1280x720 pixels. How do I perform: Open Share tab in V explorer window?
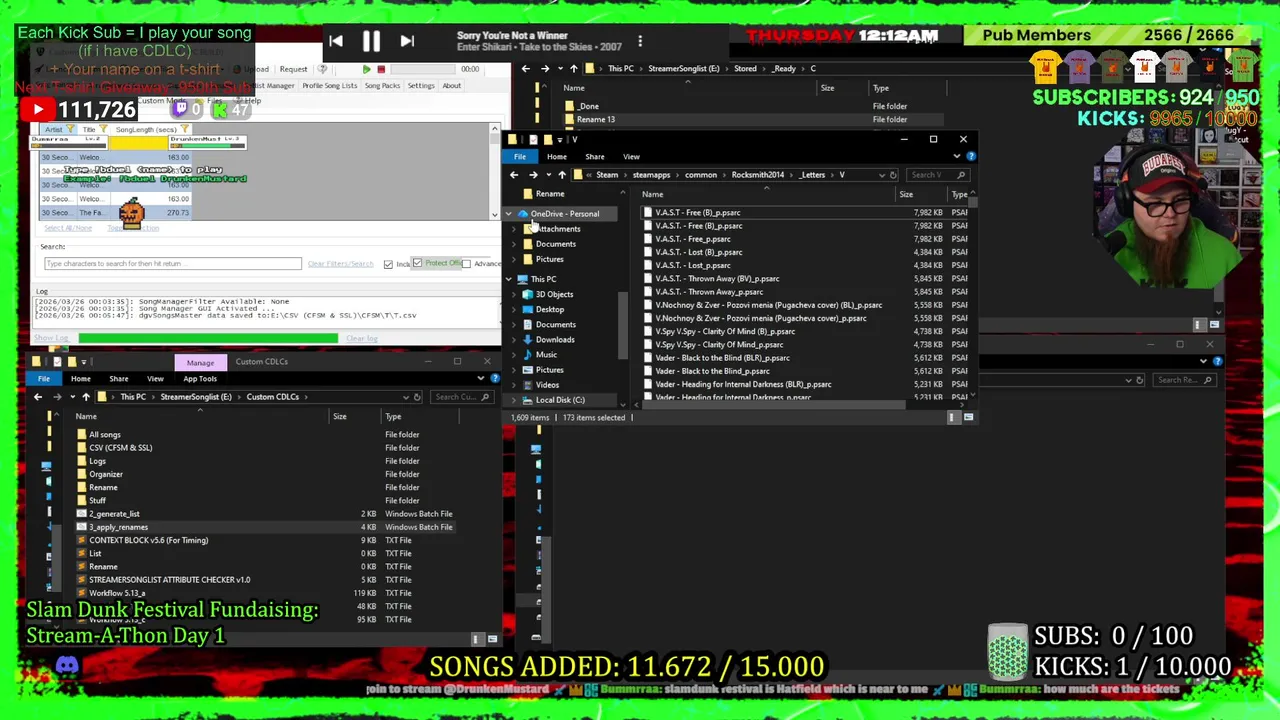point(594,156)
